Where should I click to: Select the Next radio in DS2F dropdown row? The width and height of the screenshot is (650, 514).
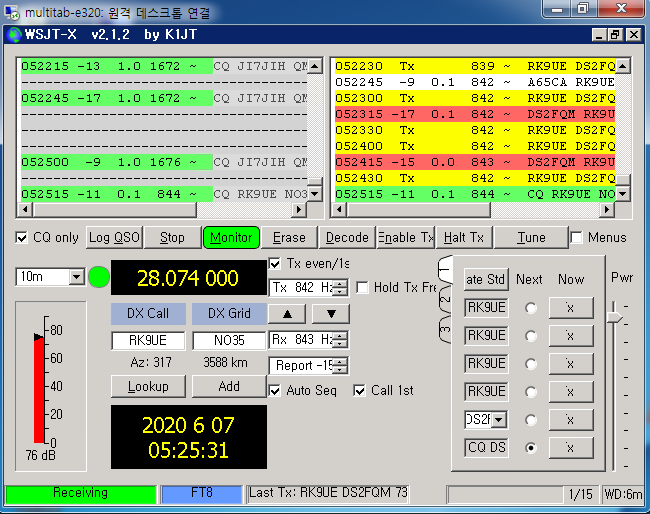[531, 420]
